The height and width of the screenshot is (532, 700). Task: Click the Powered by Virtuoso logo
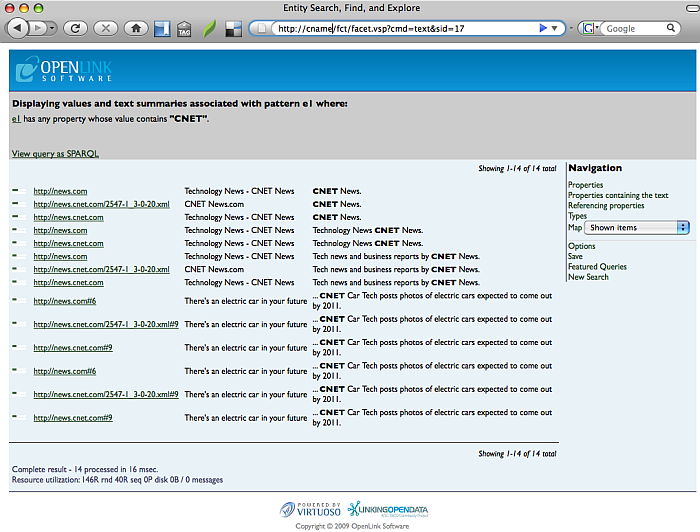310,510
